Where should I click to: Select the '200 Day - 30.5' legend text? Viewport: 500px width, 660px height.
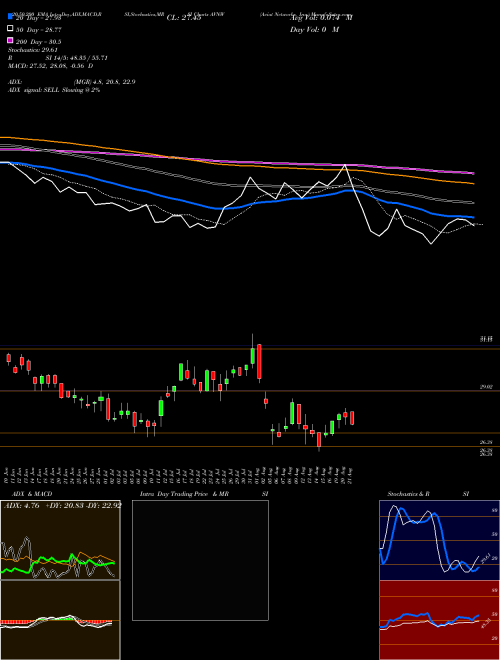click(x=39, y=42)
